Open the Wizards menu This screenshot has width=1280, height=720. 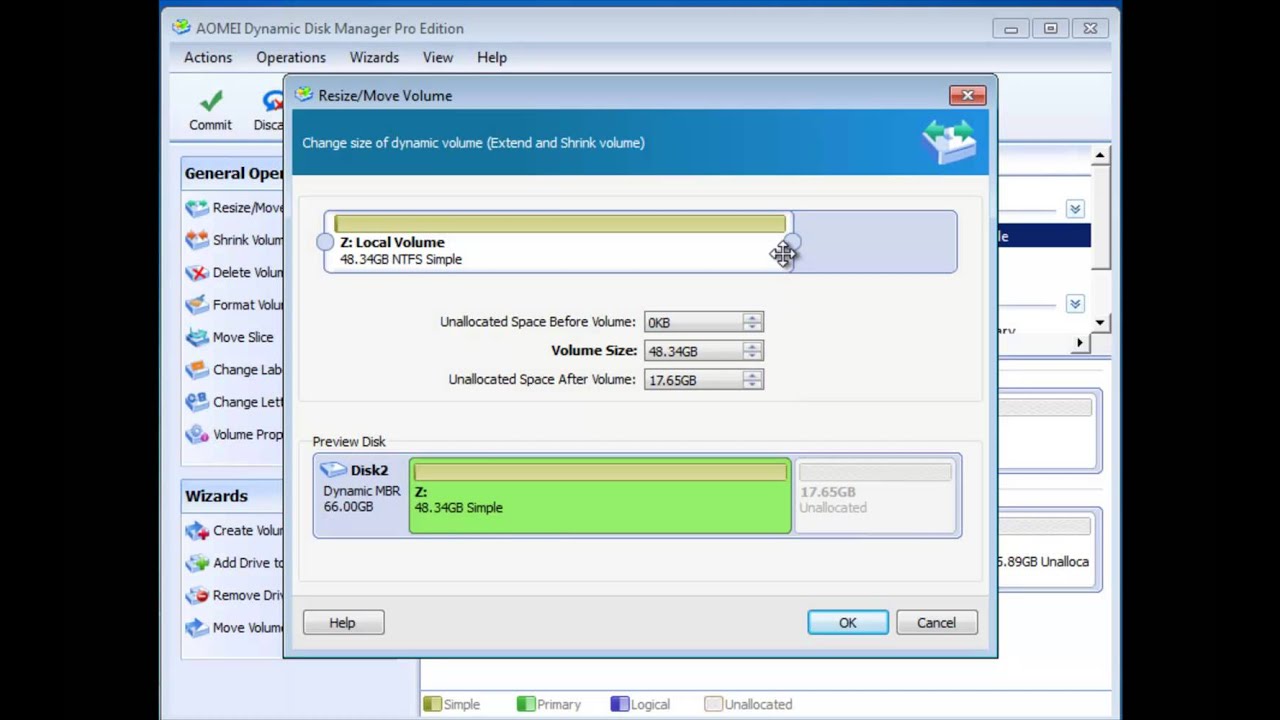point(374,57)
